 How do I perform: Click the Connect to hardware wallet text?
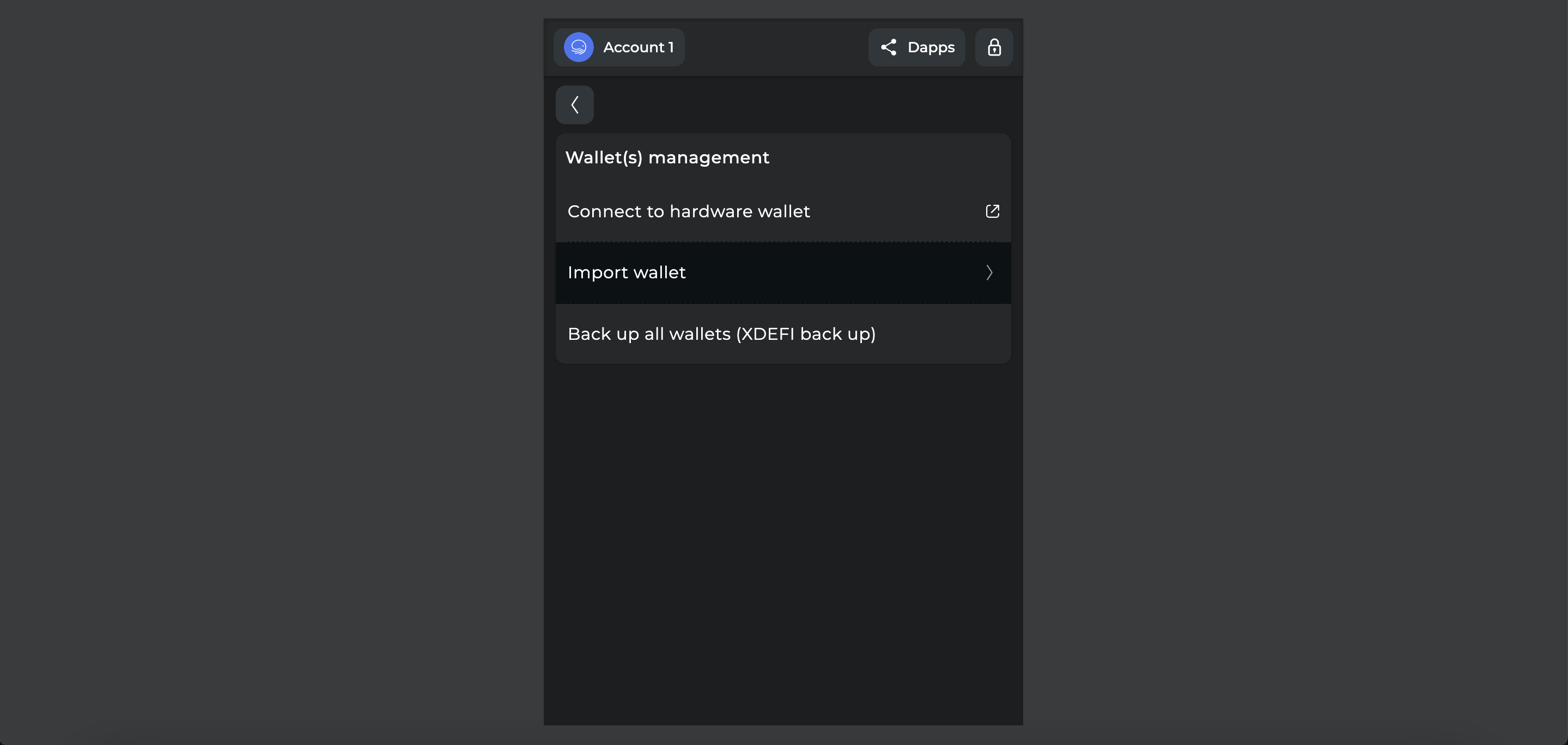click(x=689, y=211)
